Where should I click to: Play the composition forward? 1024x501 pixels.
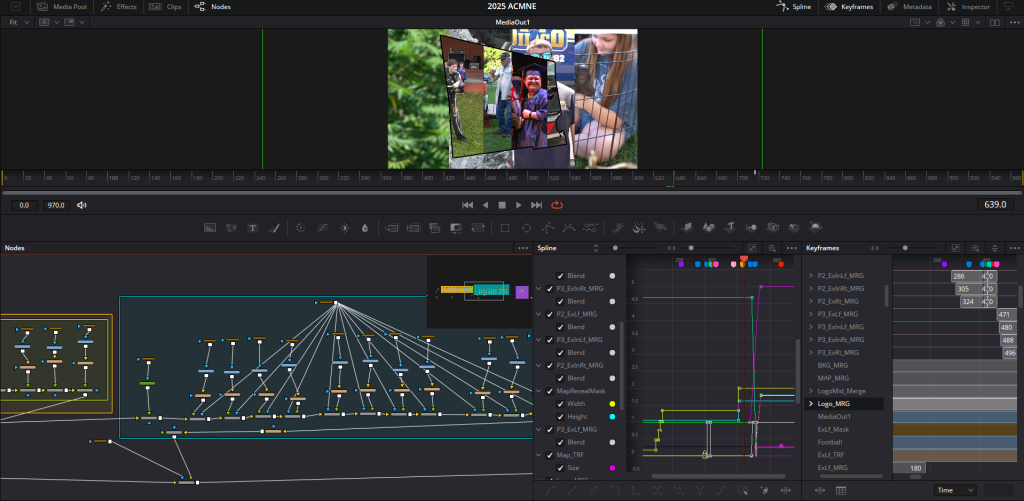coord(519,205)
